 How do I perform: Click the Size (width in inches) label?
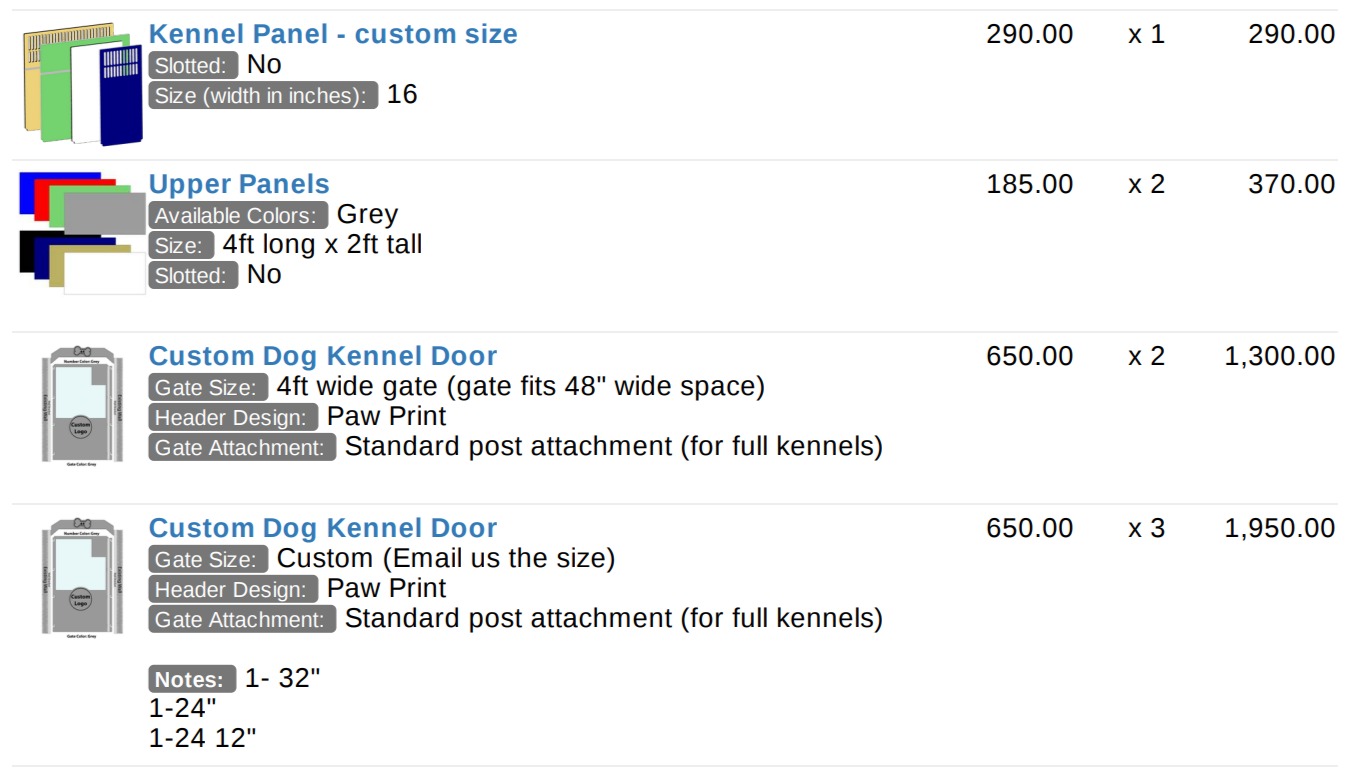pos(264,96)
